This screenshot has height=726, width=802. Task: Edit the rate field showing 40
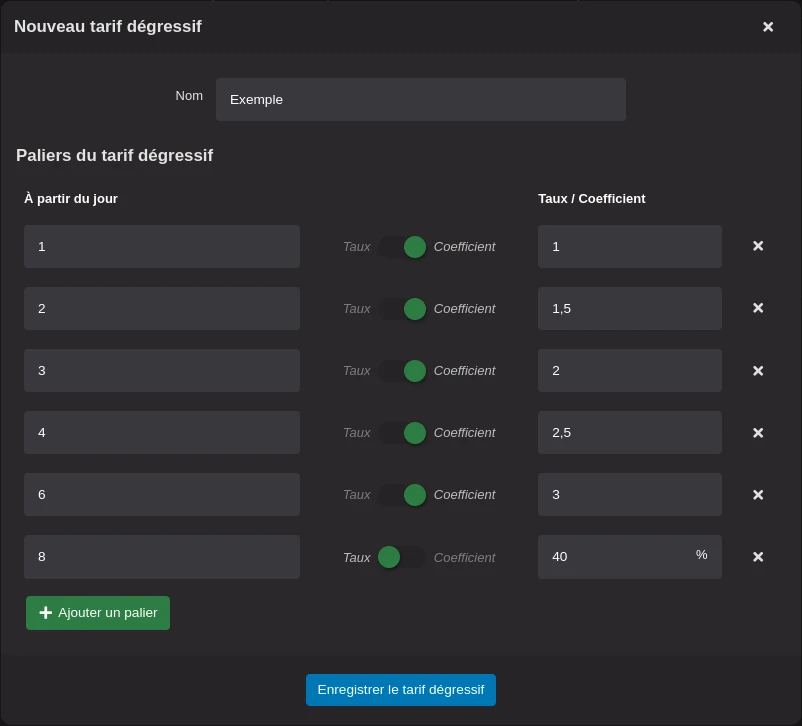click(615, 557)
